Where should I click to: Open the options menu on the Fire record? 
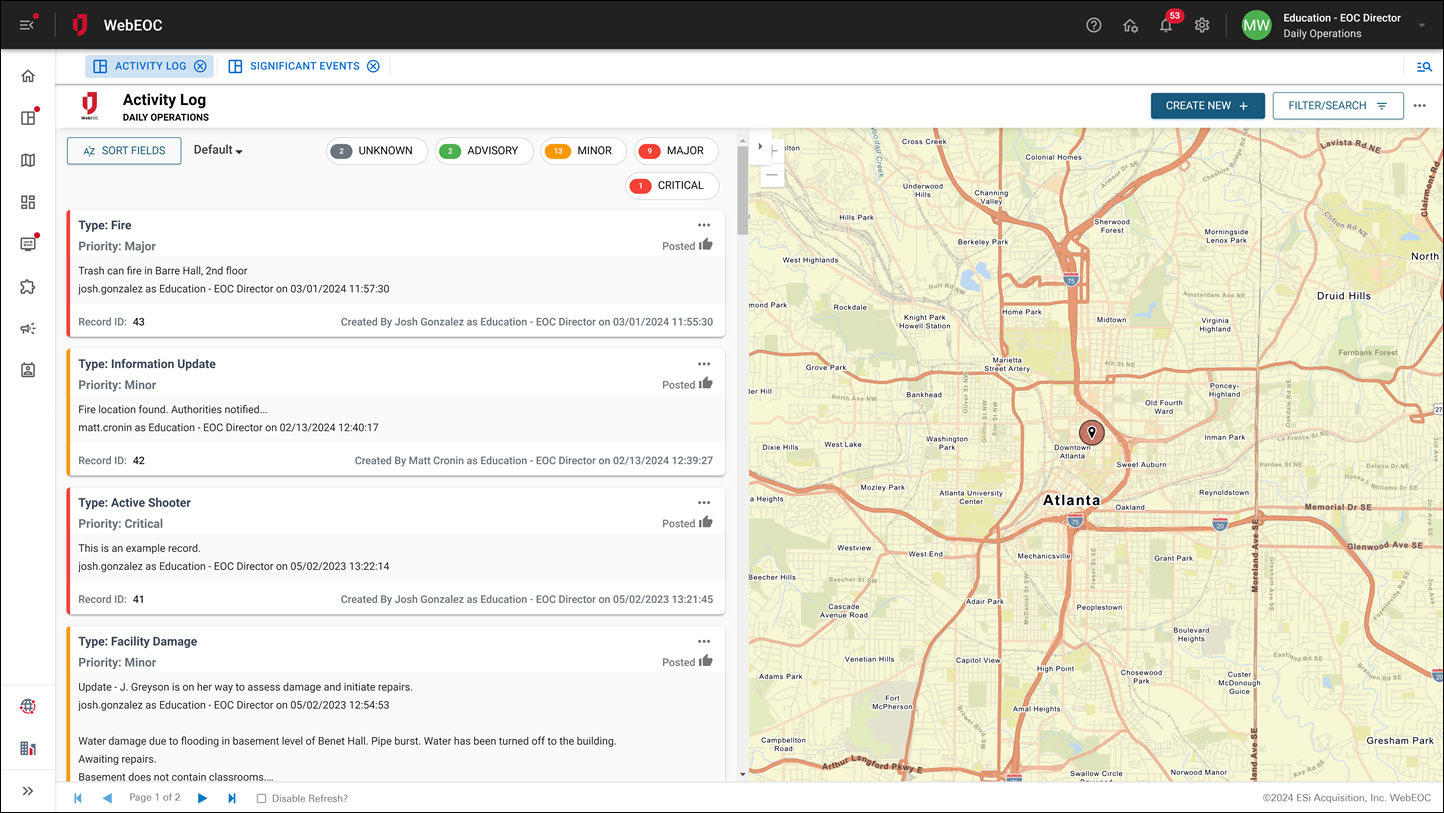[704, 224]
